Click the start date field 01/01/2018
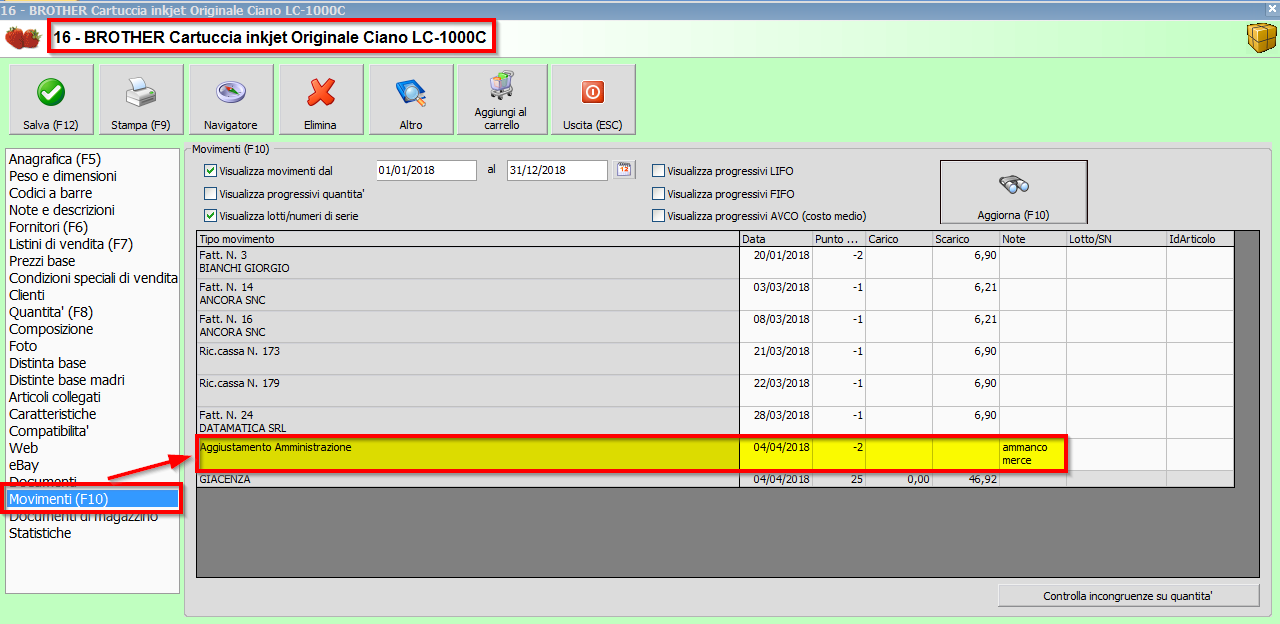The width and height of the screenshot is (1280, 624). (426, 170)
